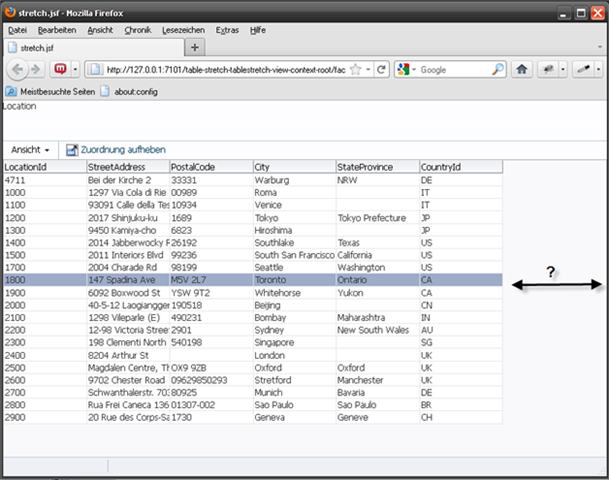Select the row with LocationId 2500
The height and width of the screenshot is (480, 609).
[x=253, y=368]
